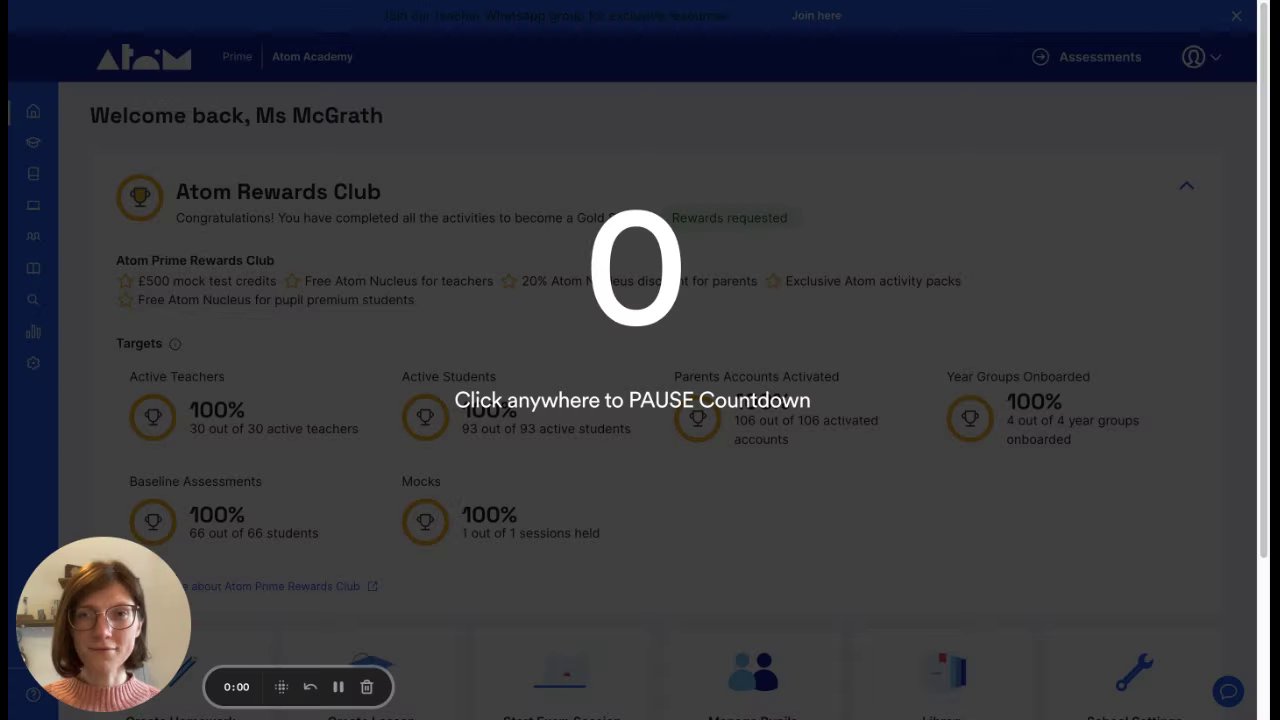Click the Atom Rewards Club trophy icon
Screen dimensions: 1280x720
(140, 197)
